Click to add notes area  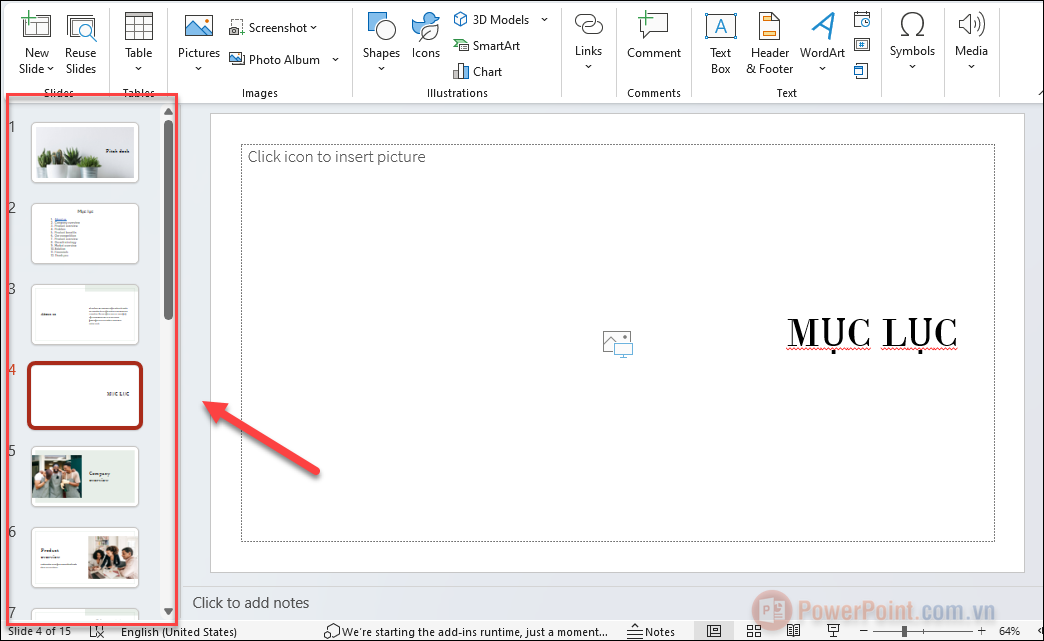point(250,602)
